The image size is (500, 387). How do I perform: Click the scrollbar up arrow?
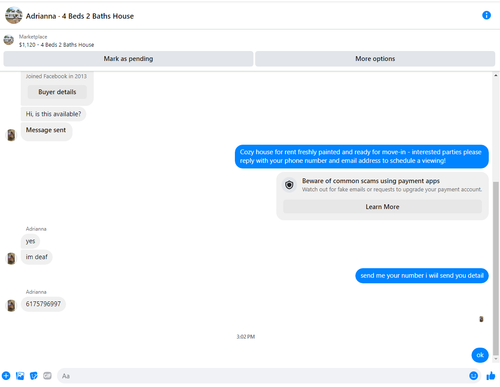[x=496, y=76]
